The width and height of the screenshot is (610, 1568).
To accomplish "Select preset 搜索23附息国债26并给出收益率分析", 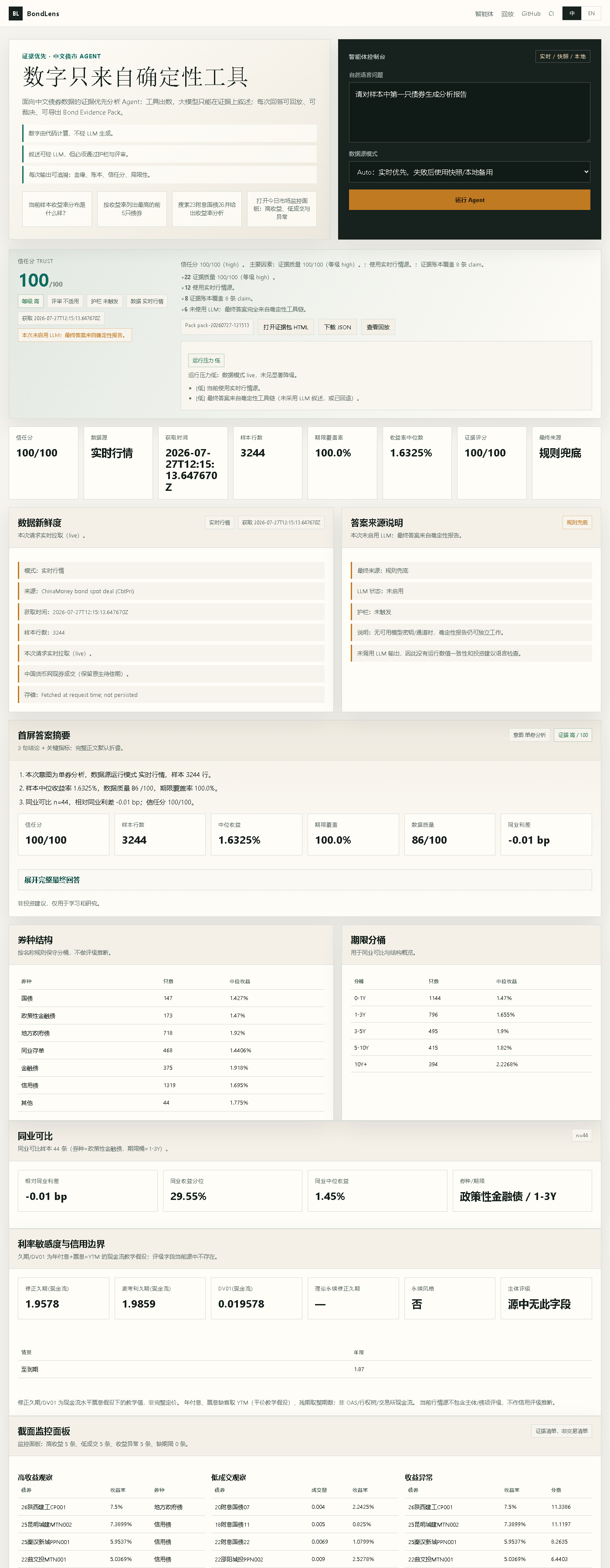I will pyautogui.click(x=207, y=209).
